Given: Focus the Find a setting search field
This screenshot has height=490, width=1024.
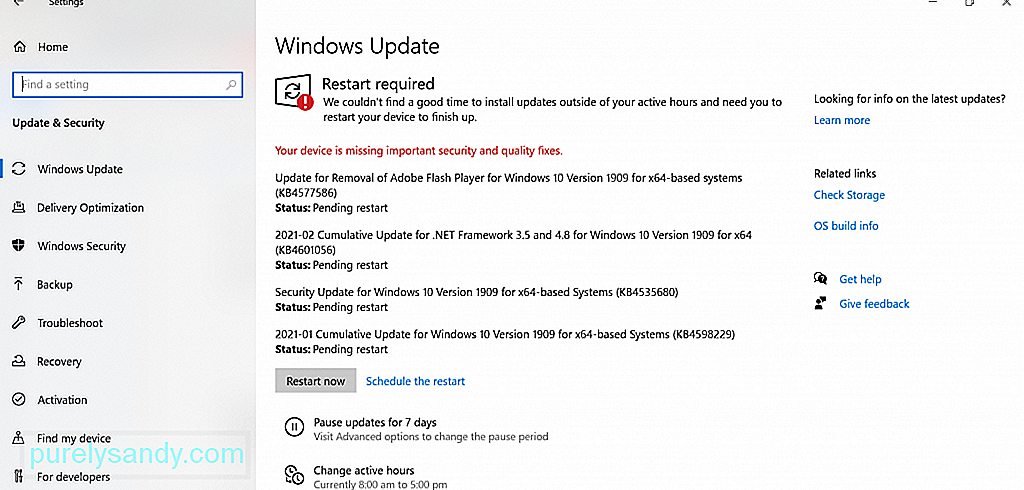Looking at the screenshot, I should [127, 85].
